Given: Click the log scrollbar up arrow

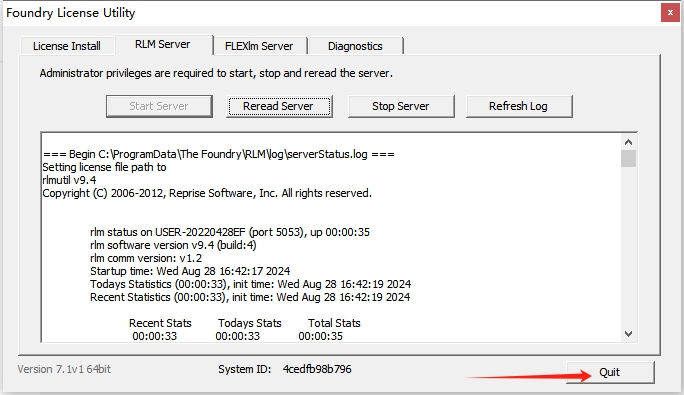Looking at the screenshot, I should click(628, 142).
